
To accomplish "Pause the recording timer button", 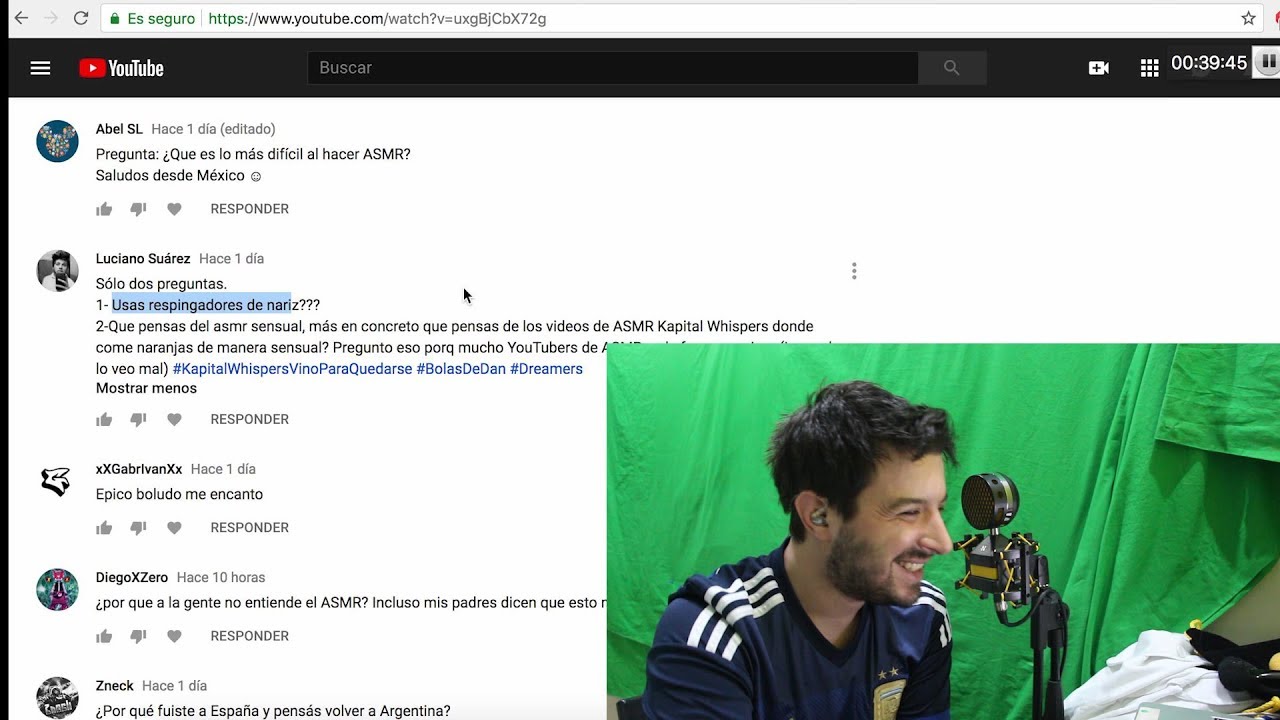I will click(1268, 62).
